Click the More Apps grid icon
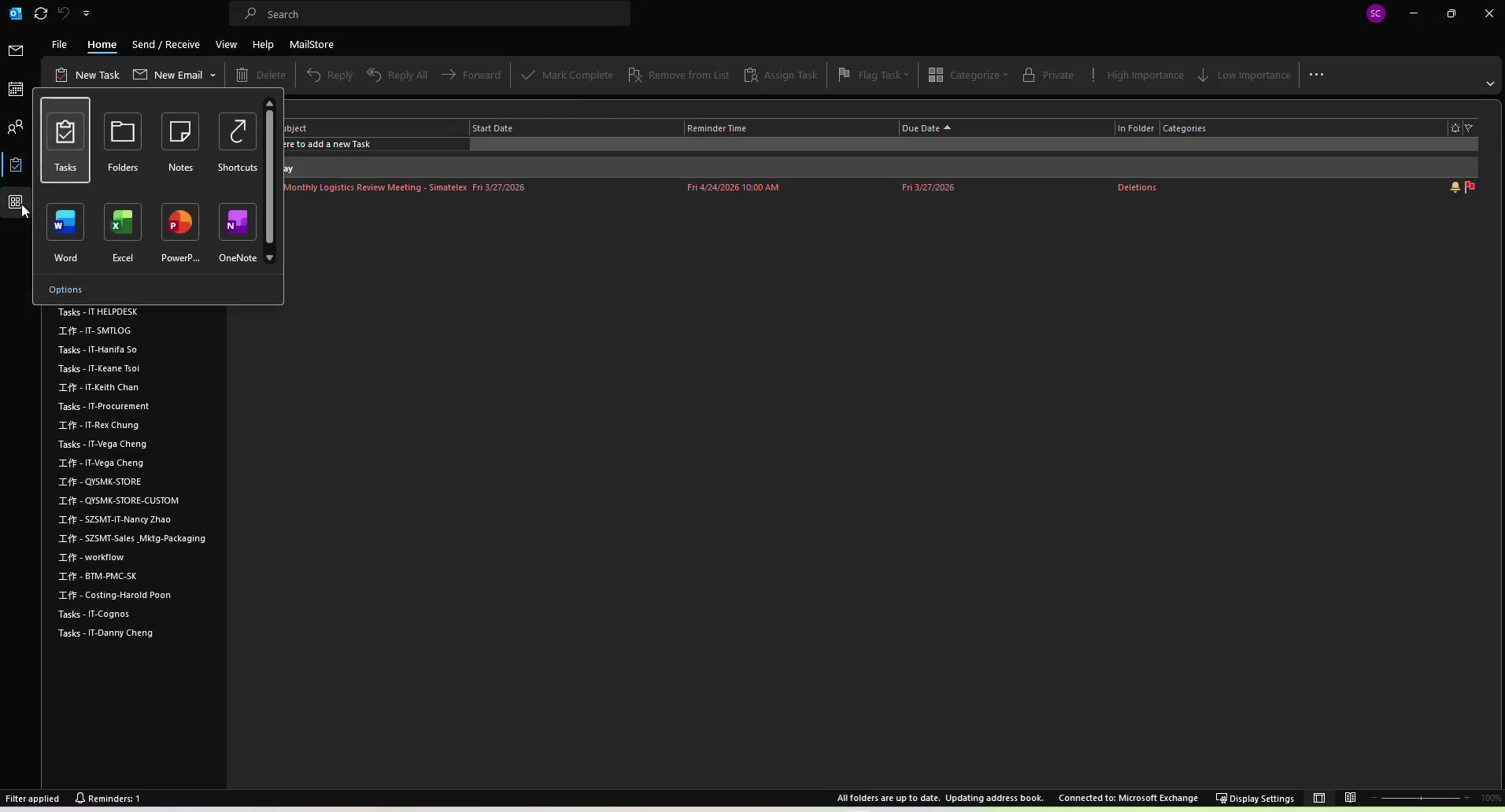Viewport: 1505px width, 812px height. [x=16, y=202]
